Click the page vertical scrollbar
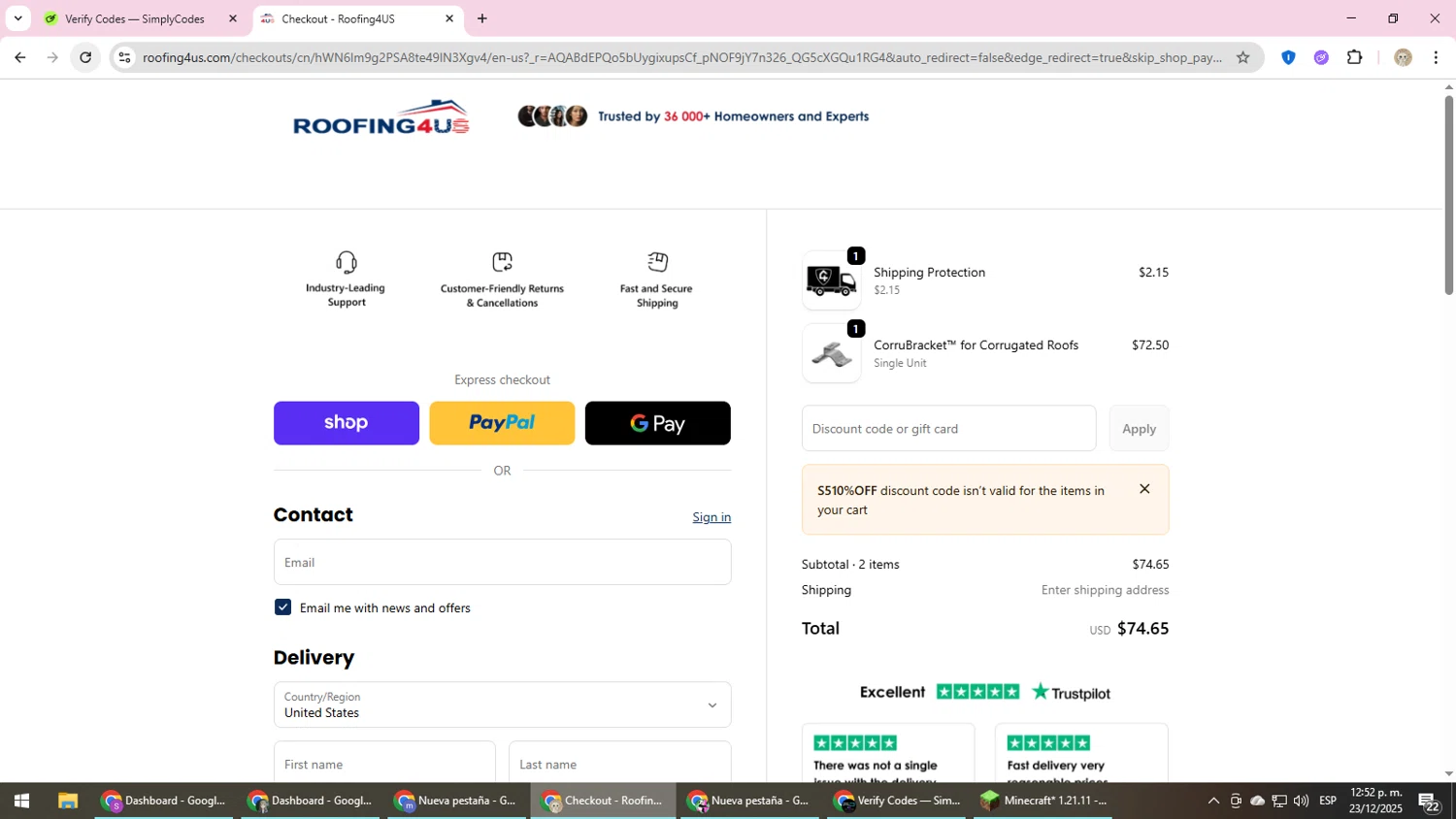This screenshot has width=1456, height=819. (x=1449, y=194)
